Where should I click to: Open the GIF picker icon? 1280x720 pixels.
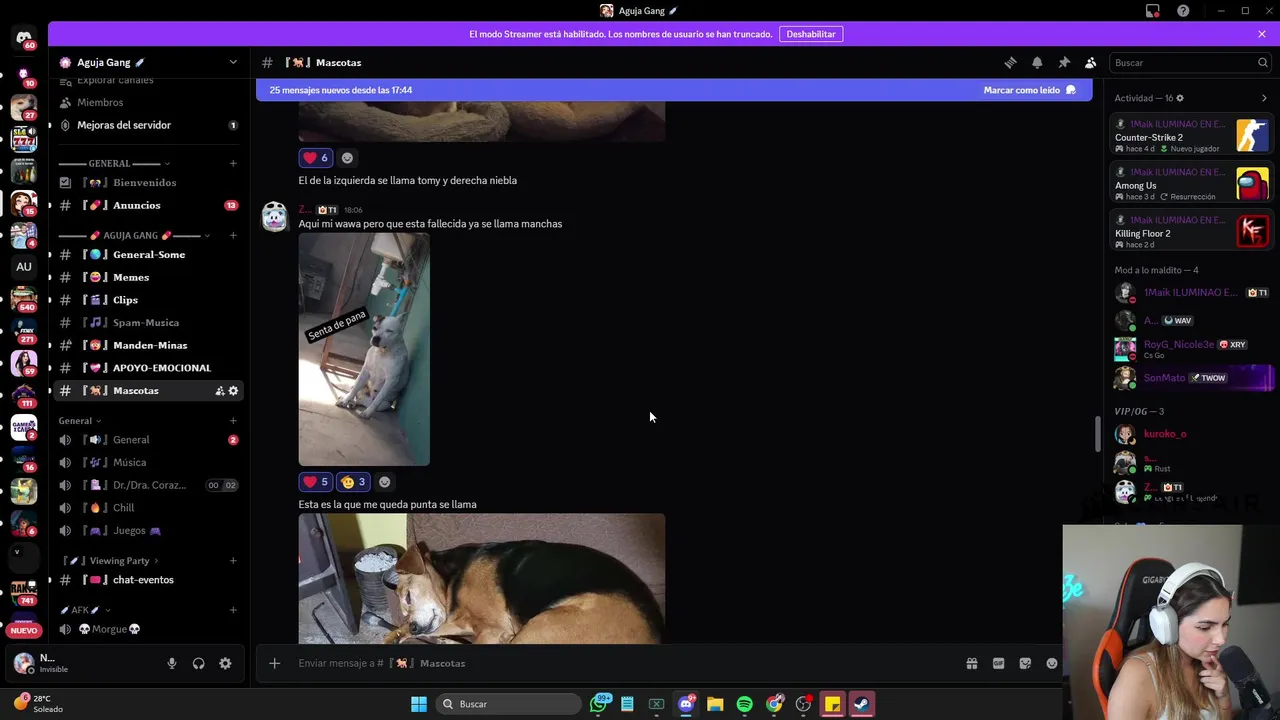point(998,663)
